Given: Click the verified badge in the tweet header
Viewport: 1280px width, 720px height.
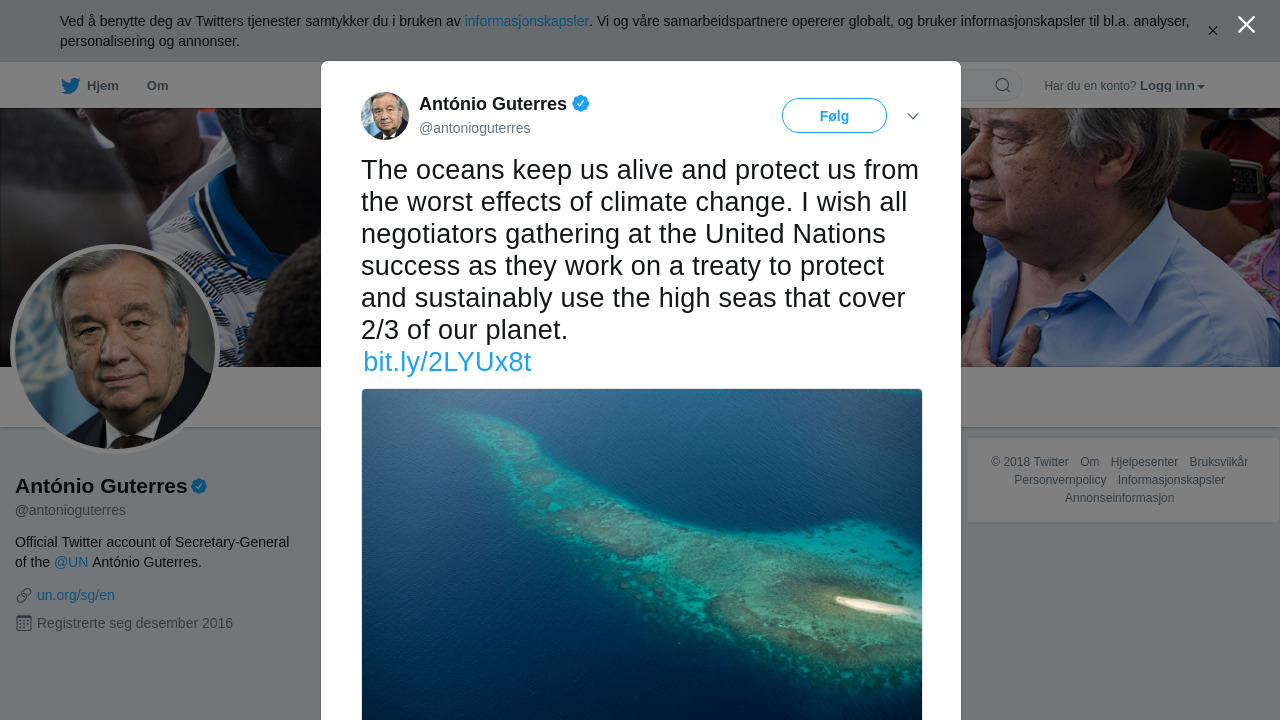Looking at the screenshot, I should pyautogui.click(x=581, y=103).
